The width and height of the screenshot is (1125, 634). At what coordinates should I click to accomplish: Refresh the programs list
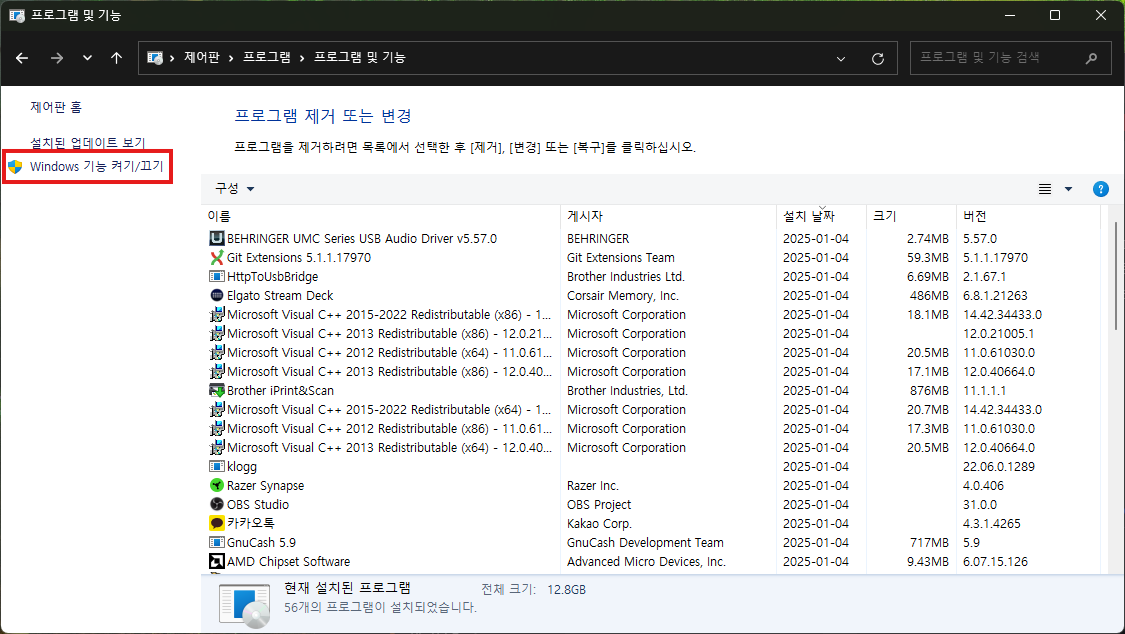coord(877,59)
